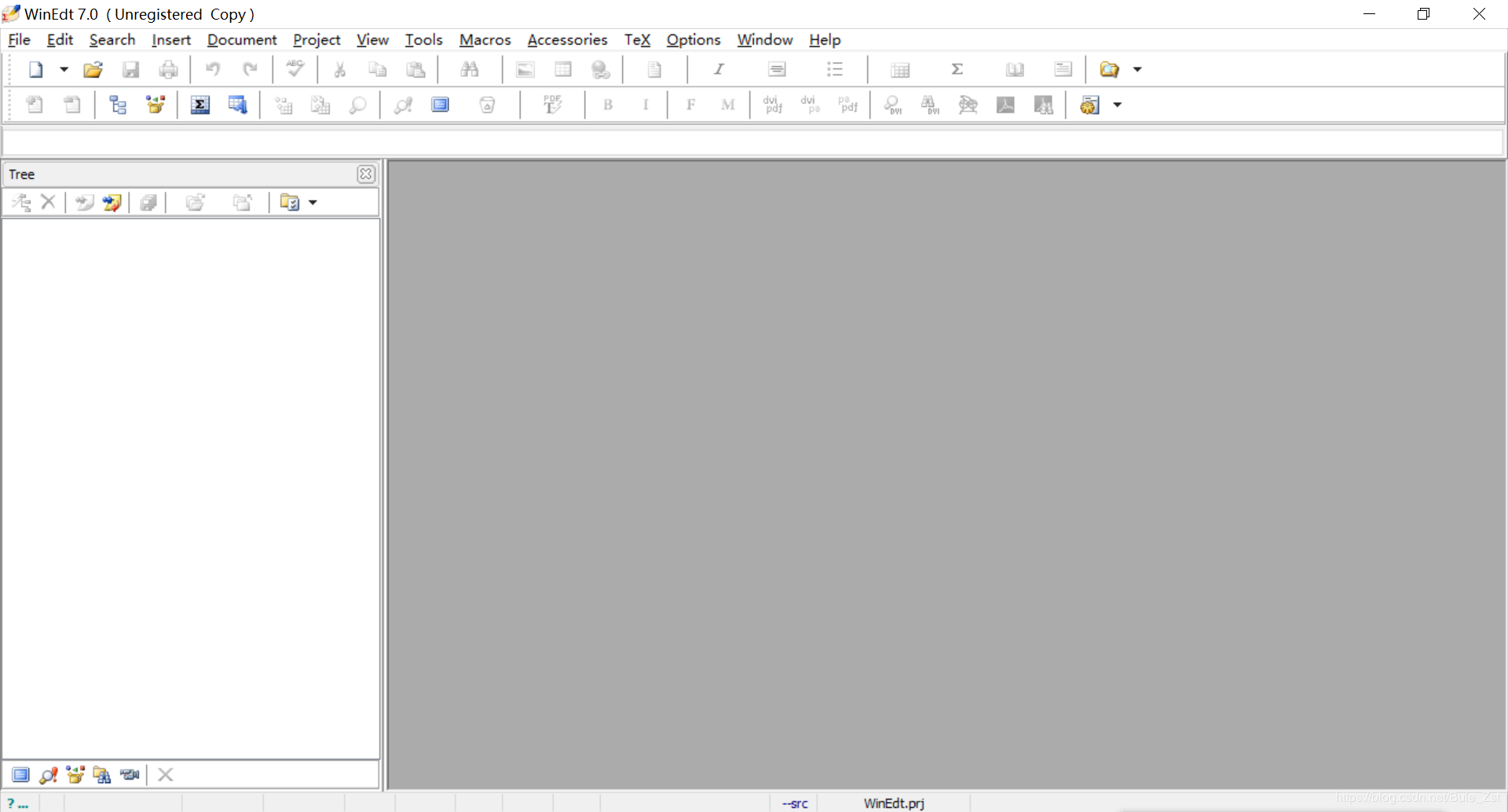Apply italic with the slanted I icon
This screenshot has width=1508, height=812.
pos(719,70)
